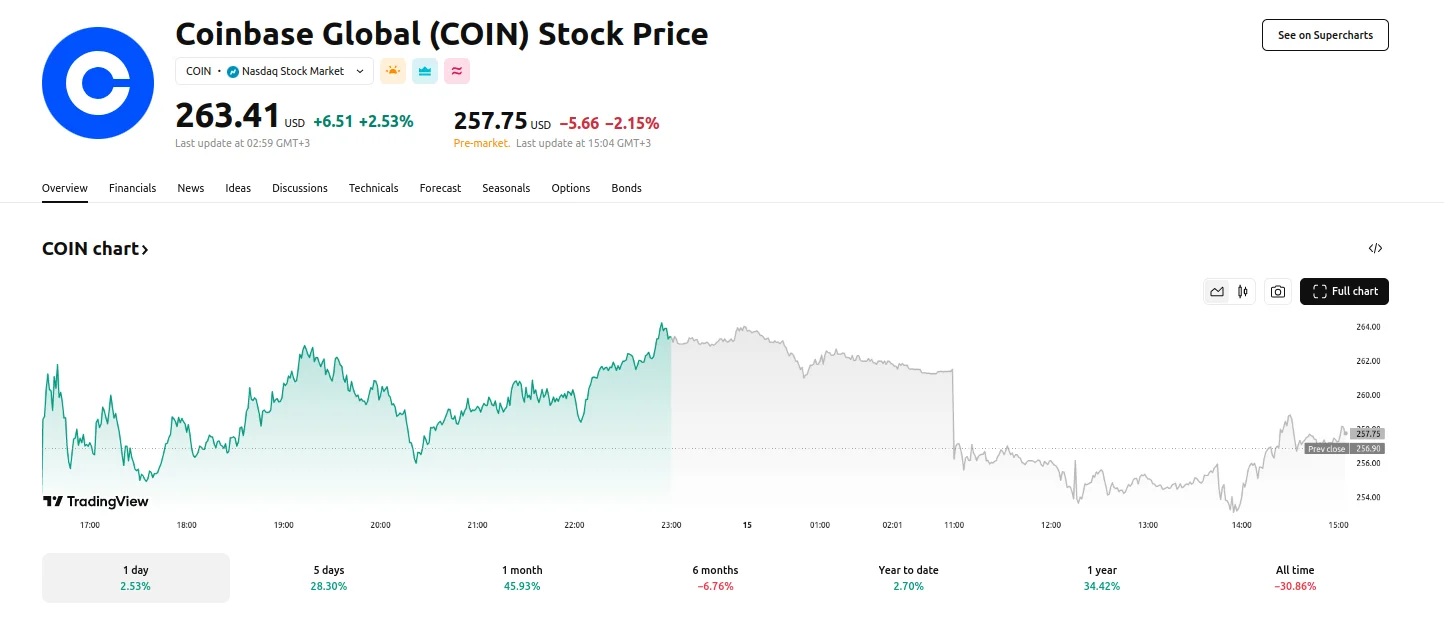This screenshot has height=627, width=1444.
Task: Click the TradingView logo on the chart
Action: pyautogui.click(x=95, y=501)
